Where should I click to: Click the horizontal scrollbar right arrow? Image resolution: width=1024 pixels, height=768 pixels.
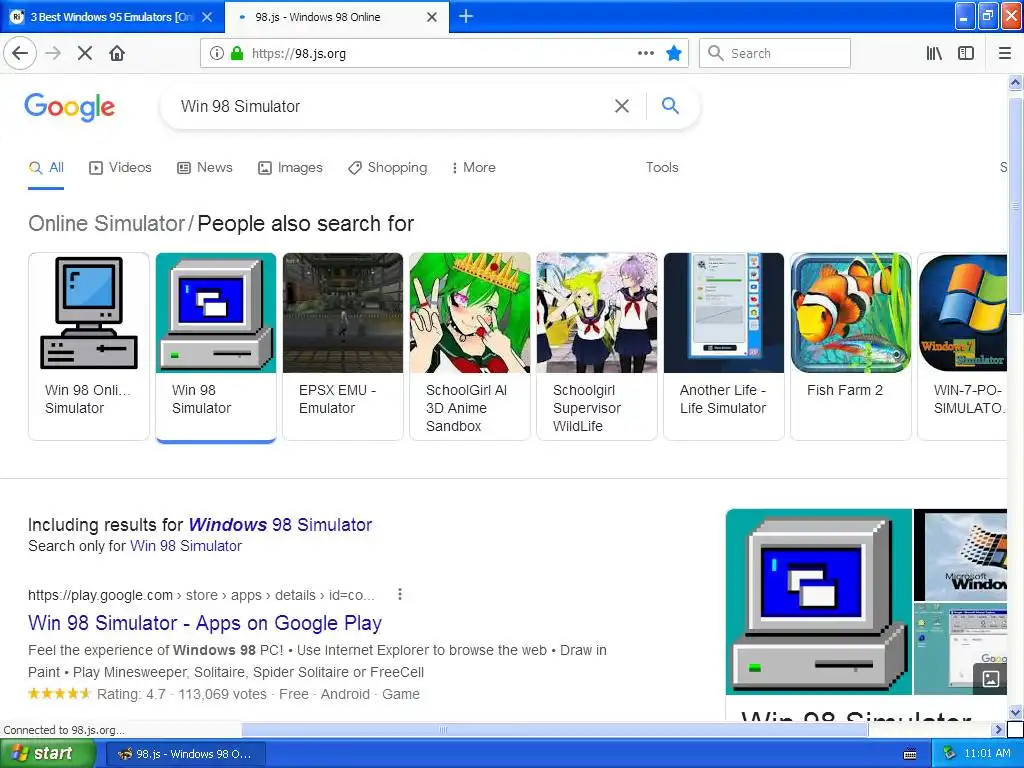[998, 729]
